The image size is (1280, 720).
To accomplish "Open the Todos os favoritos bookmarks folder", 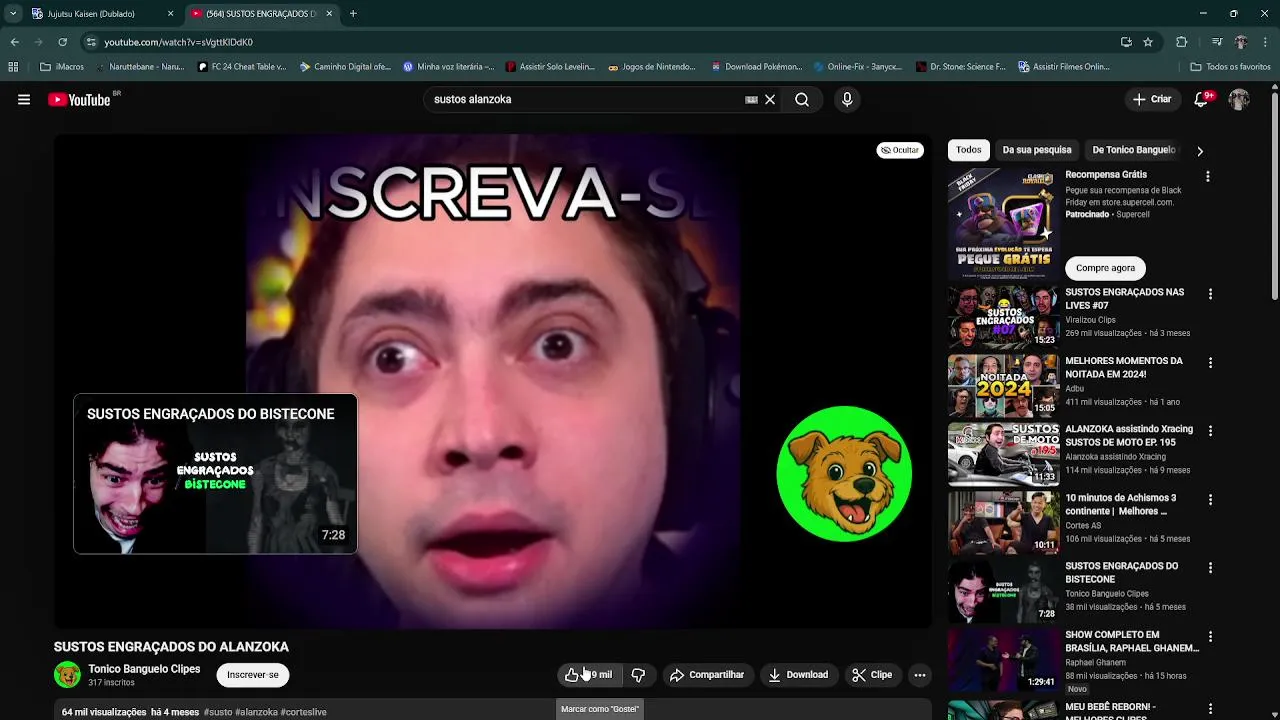I will [x=1231, y=67].
